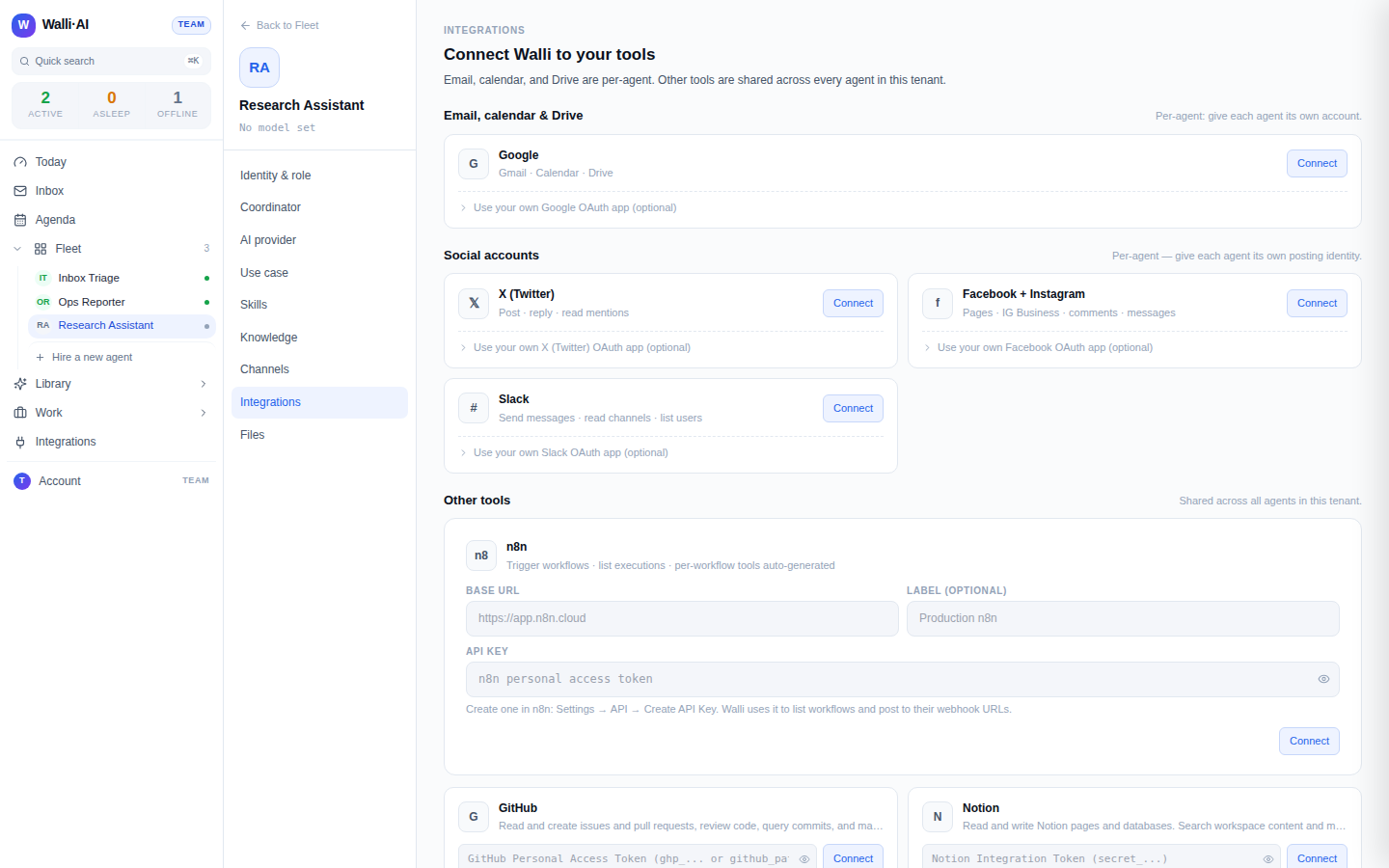Screen dimensions: 1389x868
Task: Expand Use your own X (Twitter) OAuth app
Action: click(575, 347)
